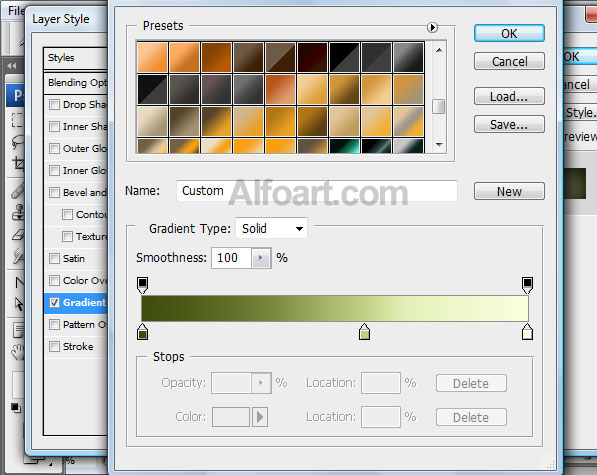Click the New gradient button

pos(509,191)
